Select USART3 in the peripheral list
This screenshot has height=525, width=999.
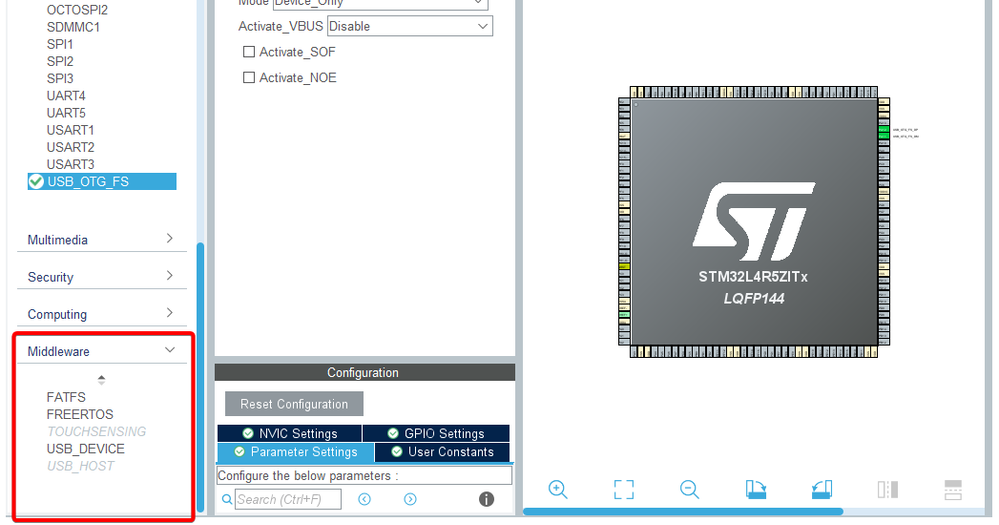(x=70, y=165)
